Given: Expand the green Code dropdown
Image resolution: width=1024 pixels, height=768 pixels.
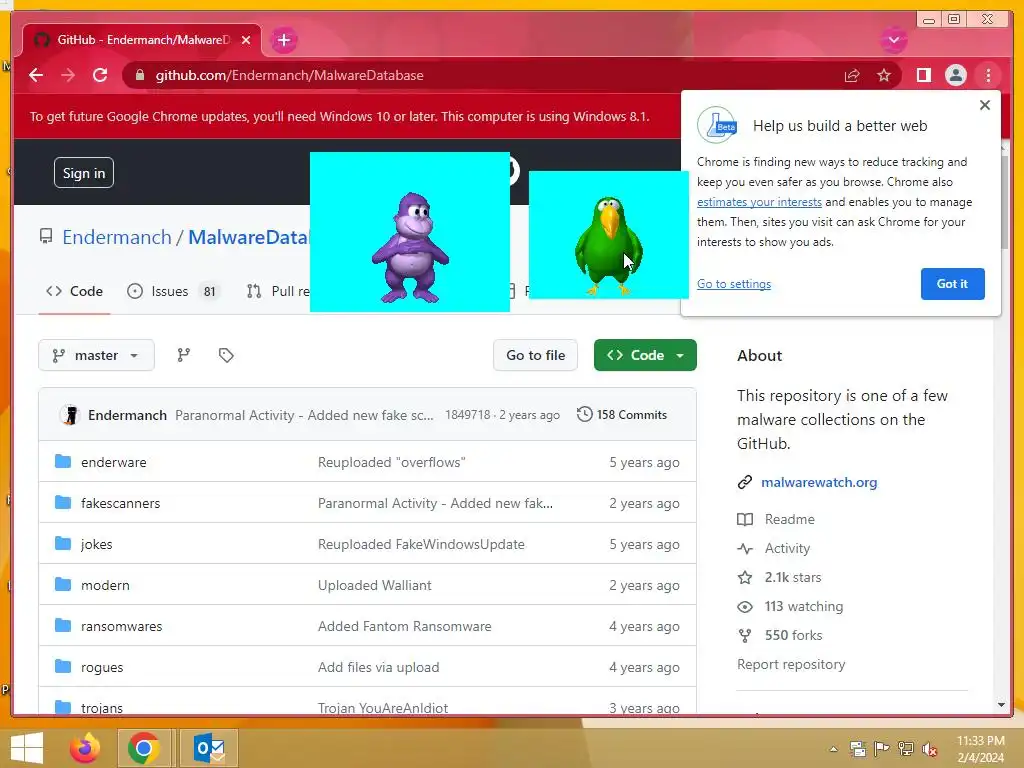Looking at the screenshot, I should pos(645,355).
